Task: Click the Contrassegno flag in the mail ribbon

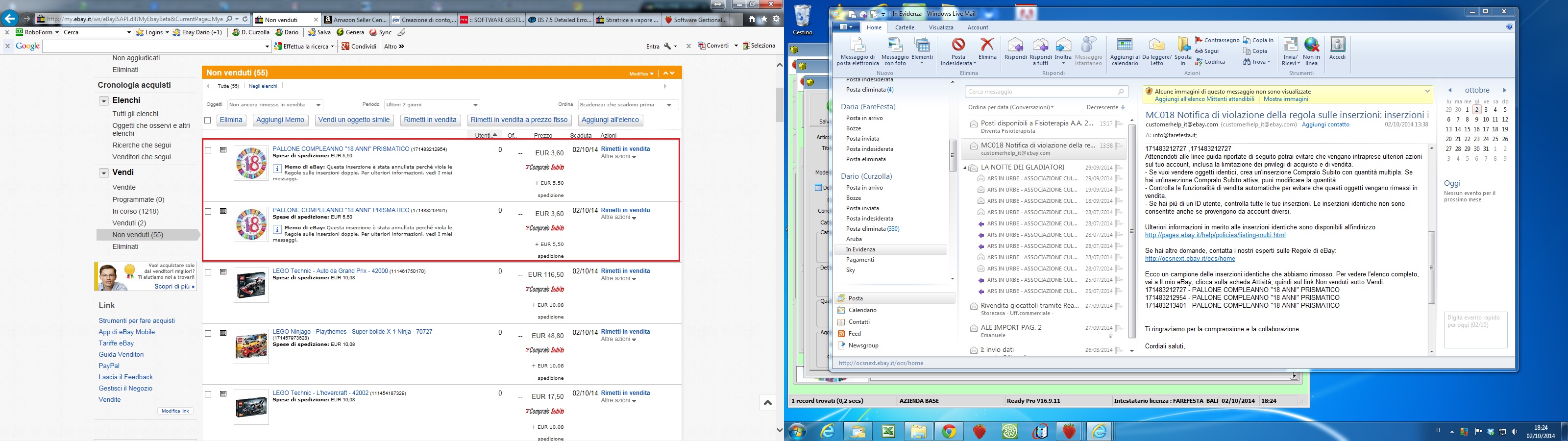Action: click(x=1217, y=40)
